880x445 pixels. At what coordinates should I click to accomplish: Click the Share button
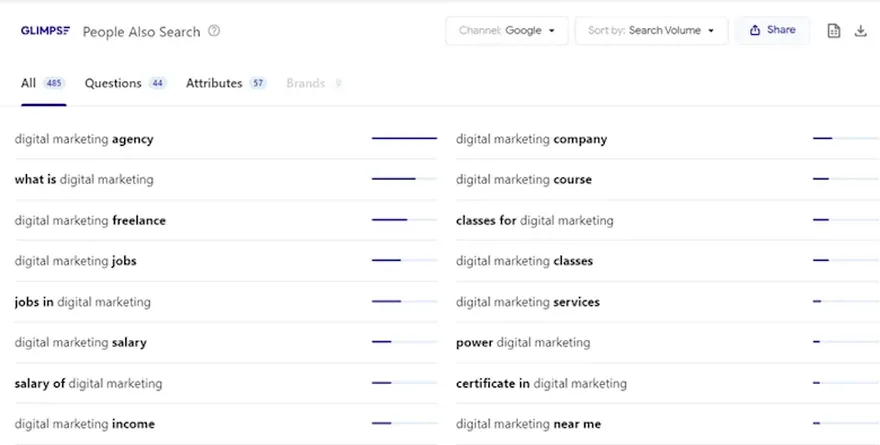[x=772, y=30]
